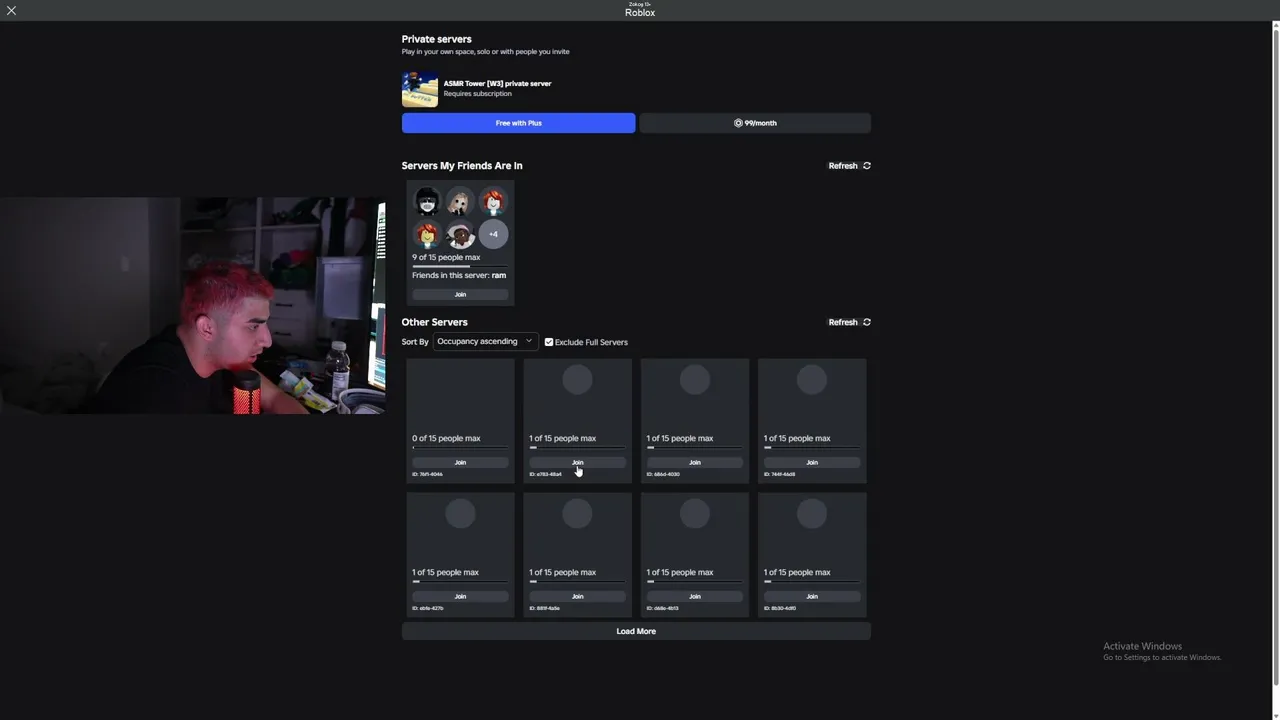The image size is (1280, 720).
Task: Select the "Friends in this server: ram" text
Action: point(459,275)
